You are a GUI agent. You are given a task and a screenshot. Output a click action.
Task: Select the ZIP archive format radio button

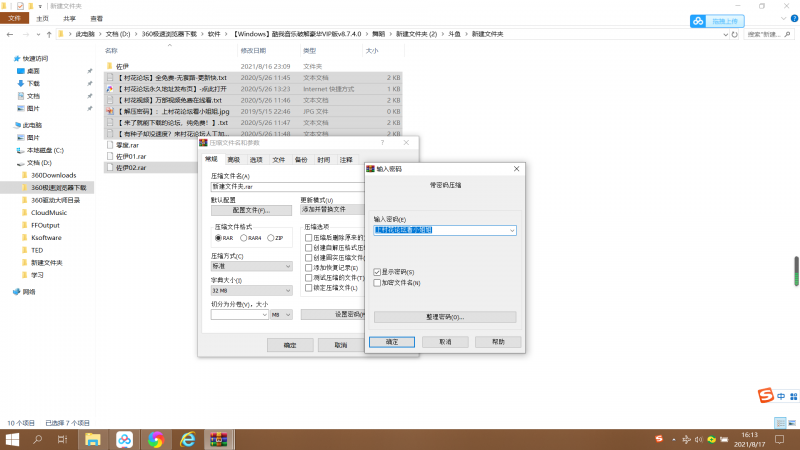(x=272, y=238)
